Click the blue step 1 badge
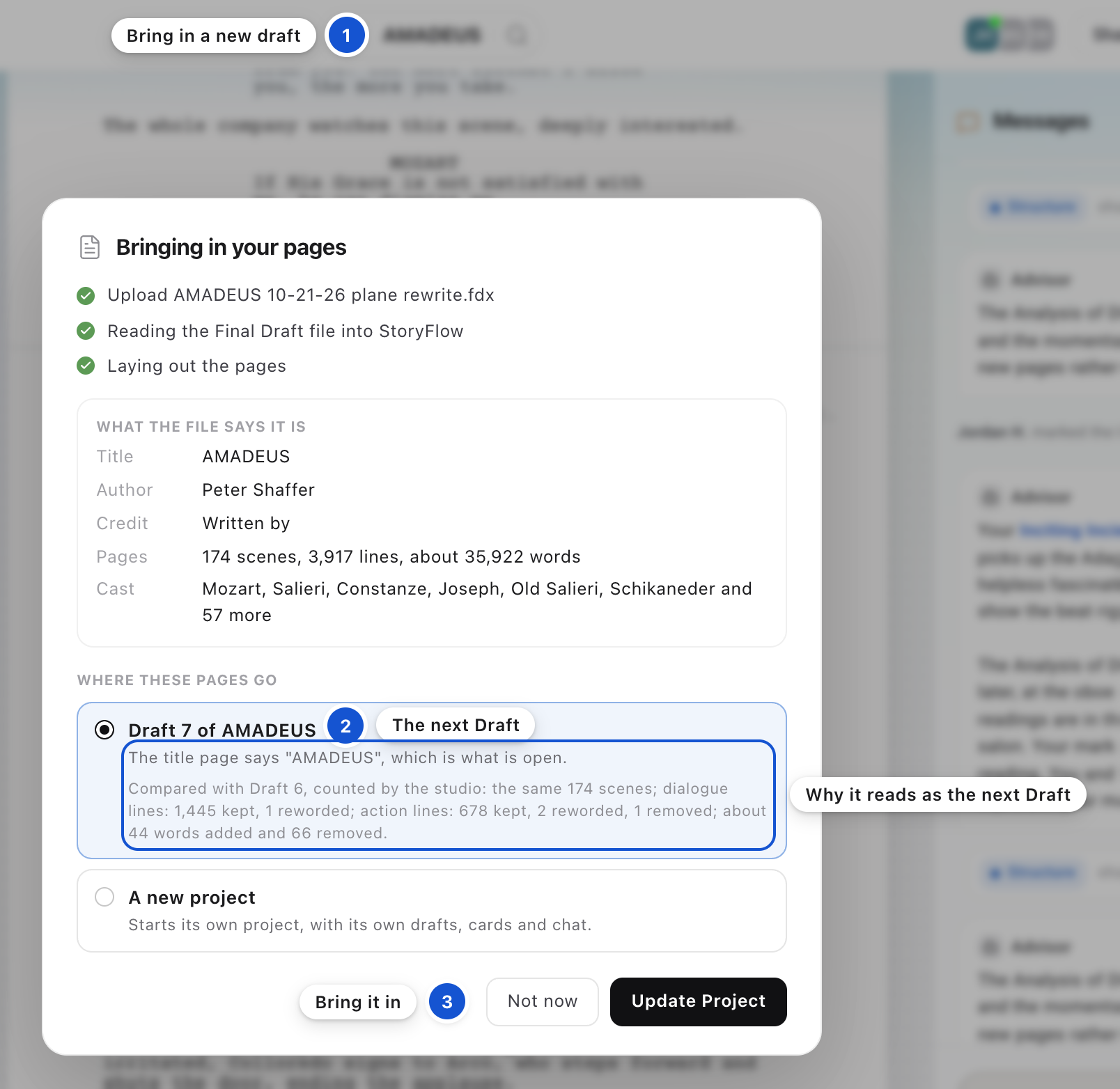1120x1089 pixels. [x=346, y=36]
